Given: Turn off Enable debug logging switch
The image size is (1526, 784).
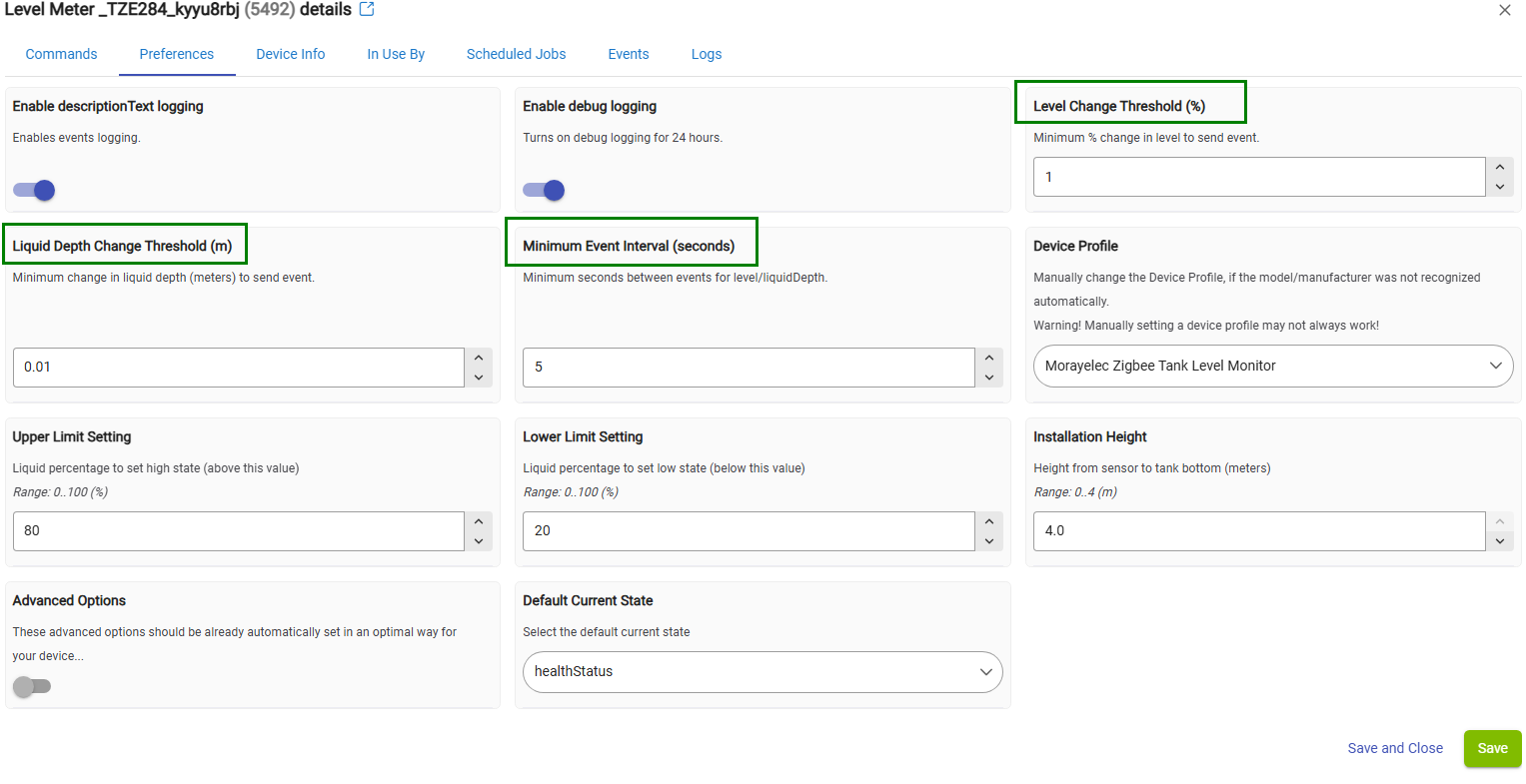Looking at the screenshot, I should coord(544,191).
